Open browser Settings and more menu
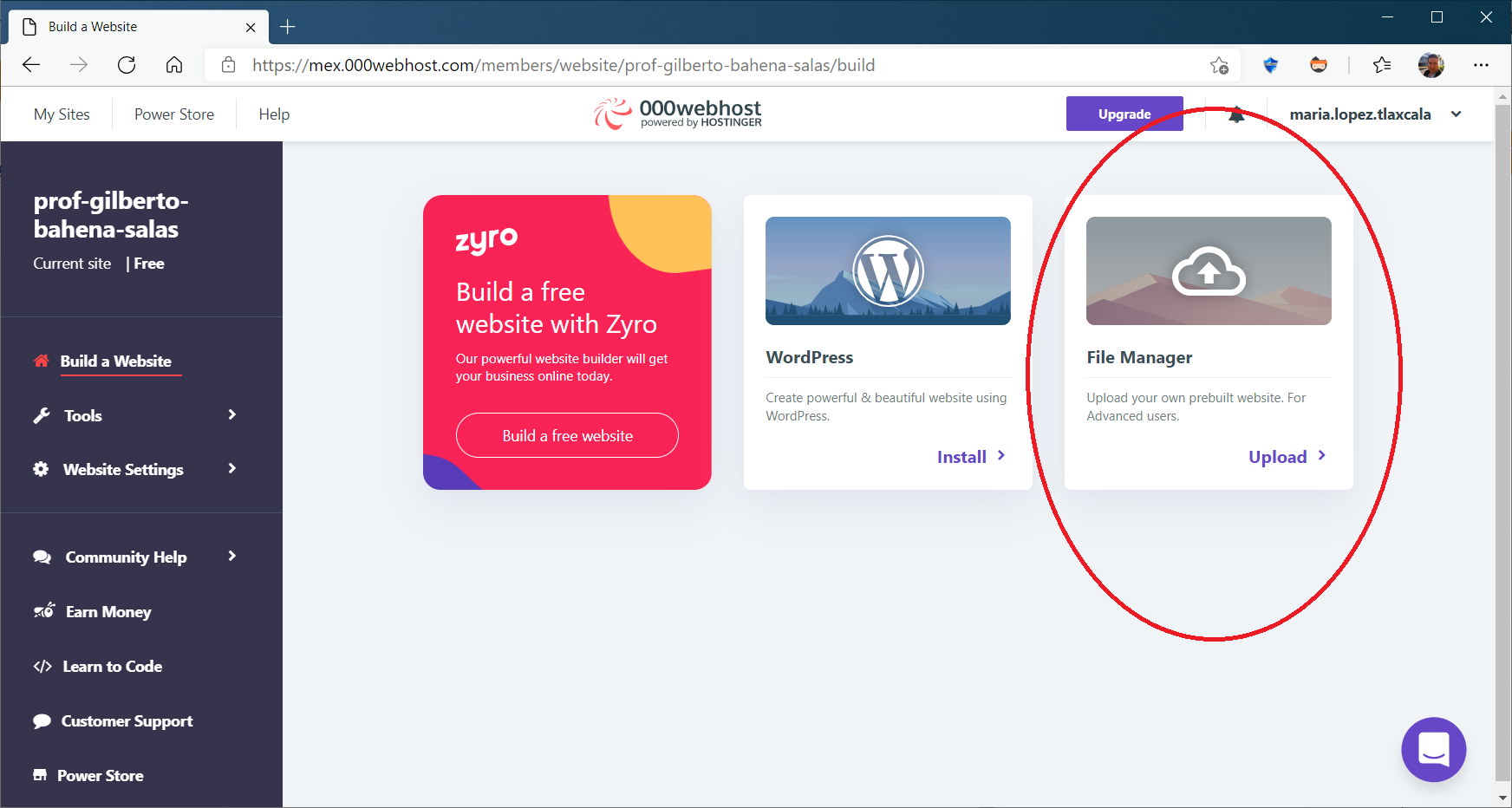The image size is (1512, 808). [x=1481, y=65]
